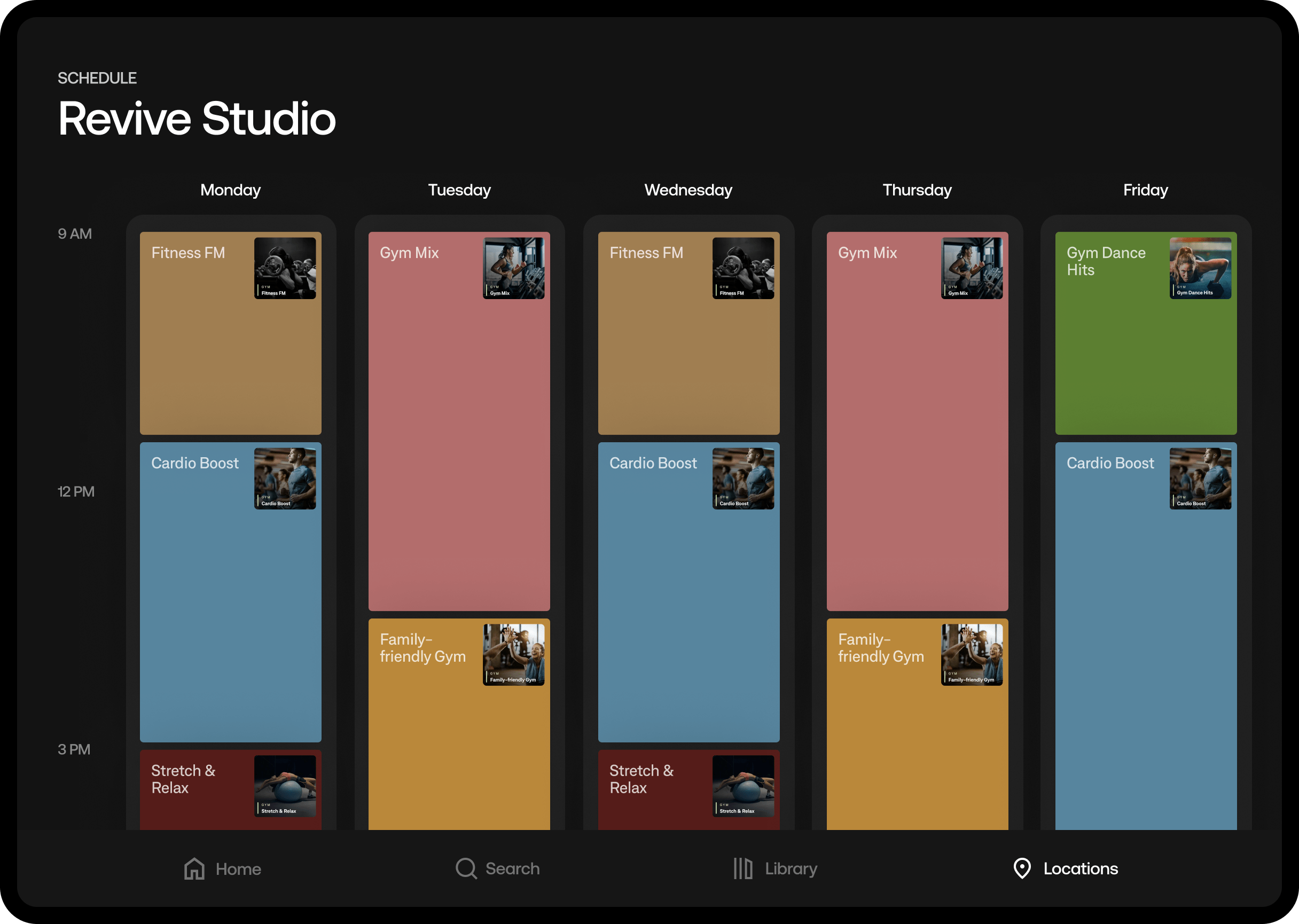Open Monday's Stretch & Relax cover thumbnail
This screenshot has width=1299, height=924.
tap(285, 786)
